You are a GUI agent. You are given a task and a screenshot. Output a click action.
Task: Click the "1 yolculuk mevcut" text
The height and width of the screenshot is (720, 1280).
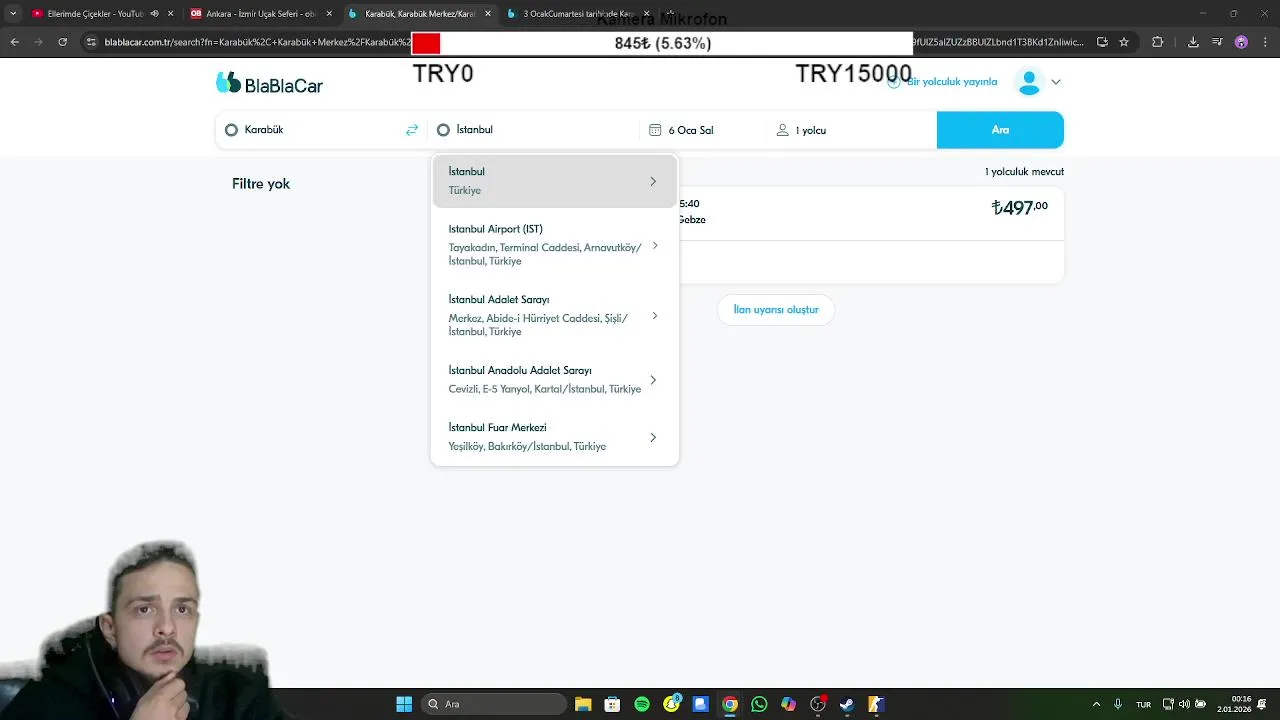click(1024, 172)
